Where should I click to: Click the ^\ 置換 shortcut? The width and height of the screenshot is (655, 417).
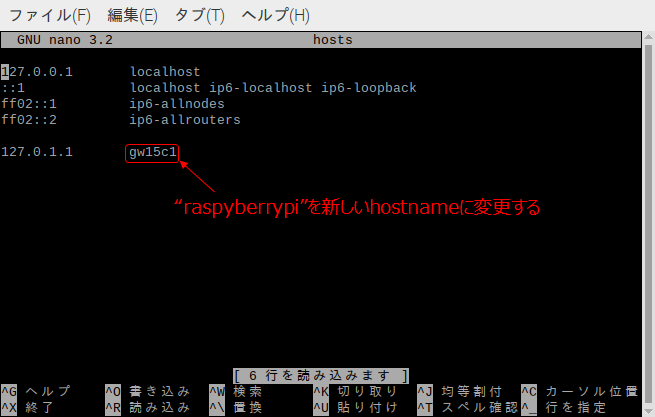[241, 407]
